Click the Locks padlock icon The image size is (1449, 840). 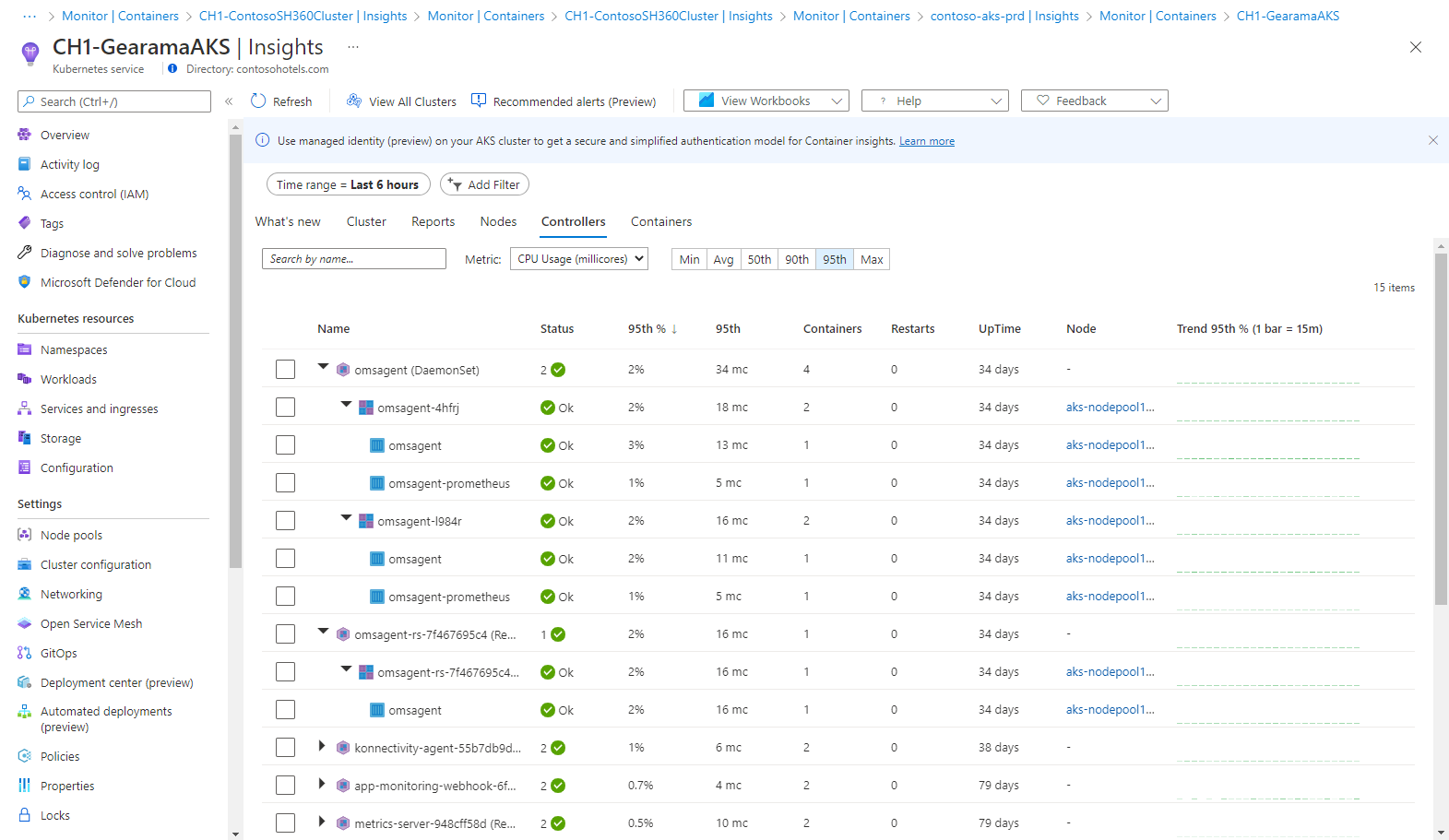pos(25,815)
